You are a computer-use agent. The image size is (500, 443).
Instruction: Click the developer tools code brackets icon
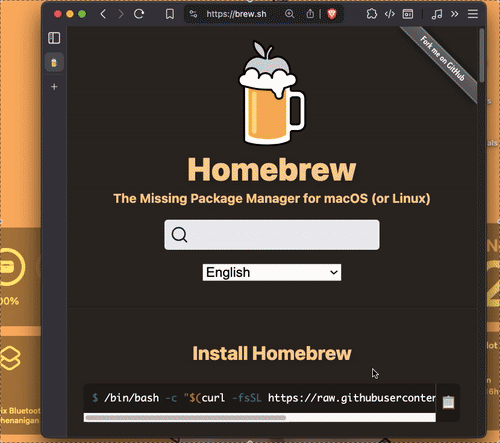390,14
